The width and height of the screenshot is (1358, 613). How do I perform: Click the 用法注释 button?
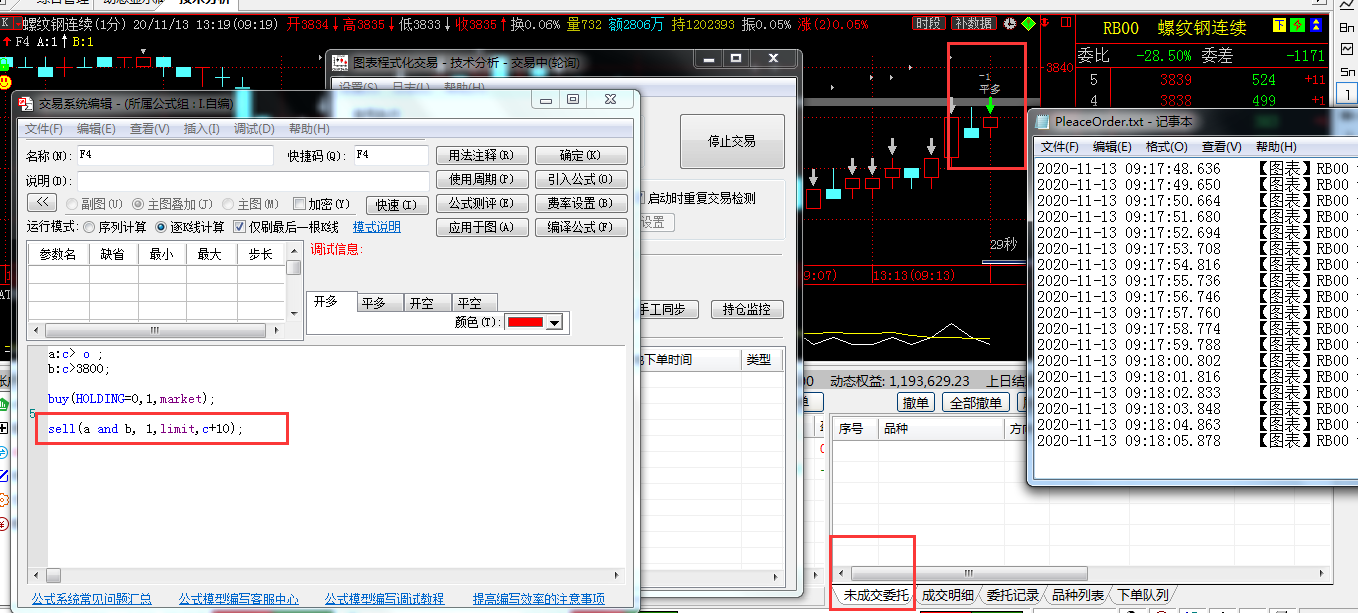click(x=481, y=156)
